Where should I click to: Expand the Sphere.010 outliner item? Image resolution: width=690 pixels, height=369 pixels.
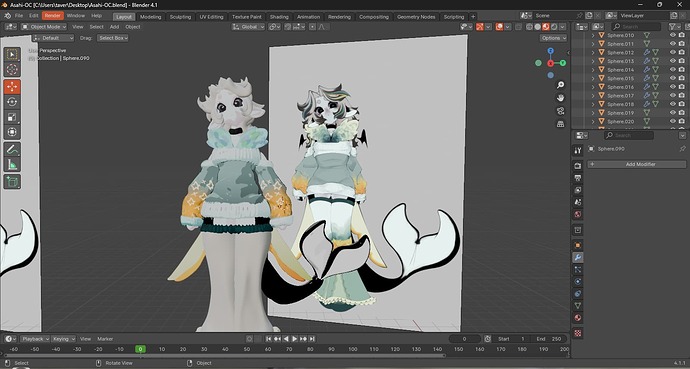click(x=593, y=35)
